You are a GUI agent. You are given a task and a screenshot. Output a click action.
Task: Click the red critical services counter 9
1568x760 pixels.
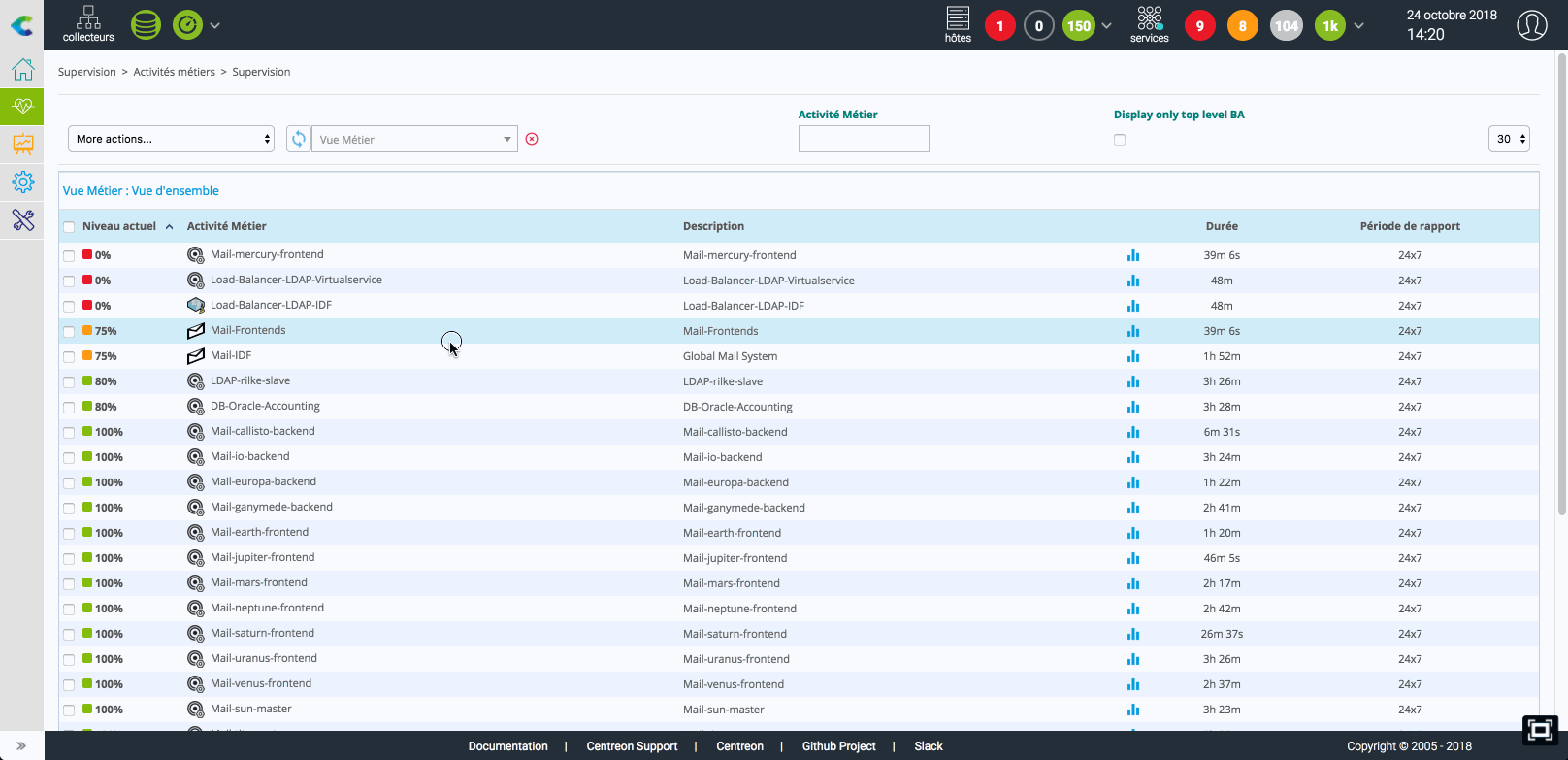1200,26
